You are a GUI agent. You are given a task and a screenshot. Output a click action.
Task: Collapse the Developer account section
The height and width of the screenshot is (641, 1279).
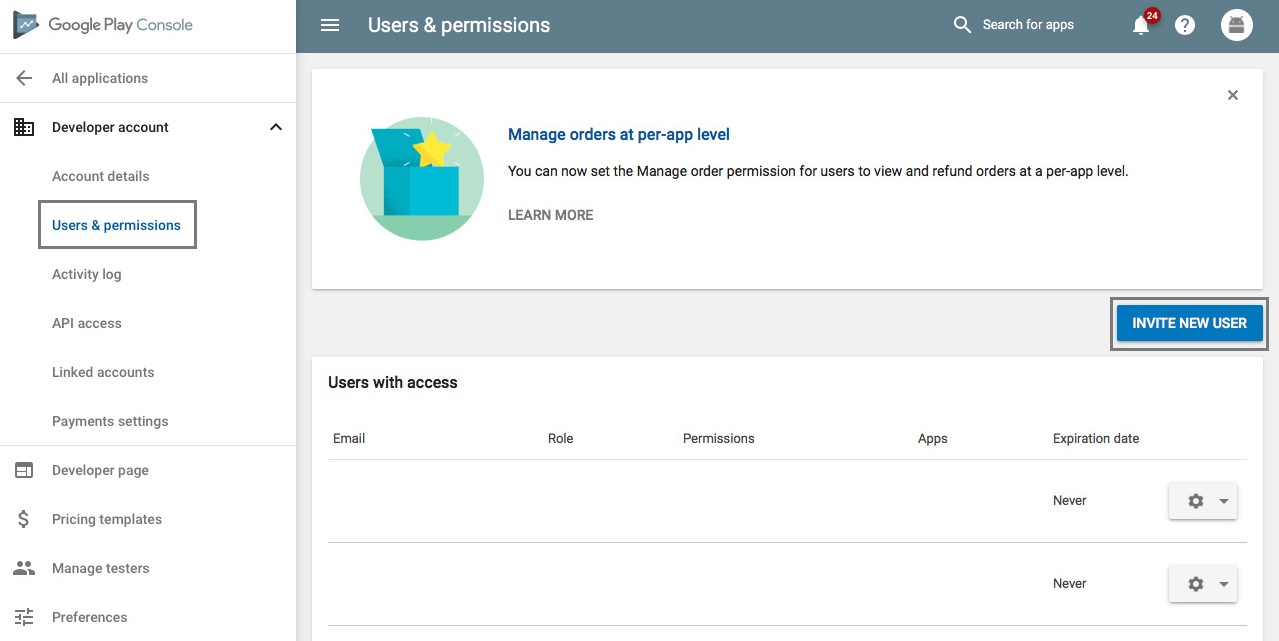pyautogui.click(x=276, y=127)
